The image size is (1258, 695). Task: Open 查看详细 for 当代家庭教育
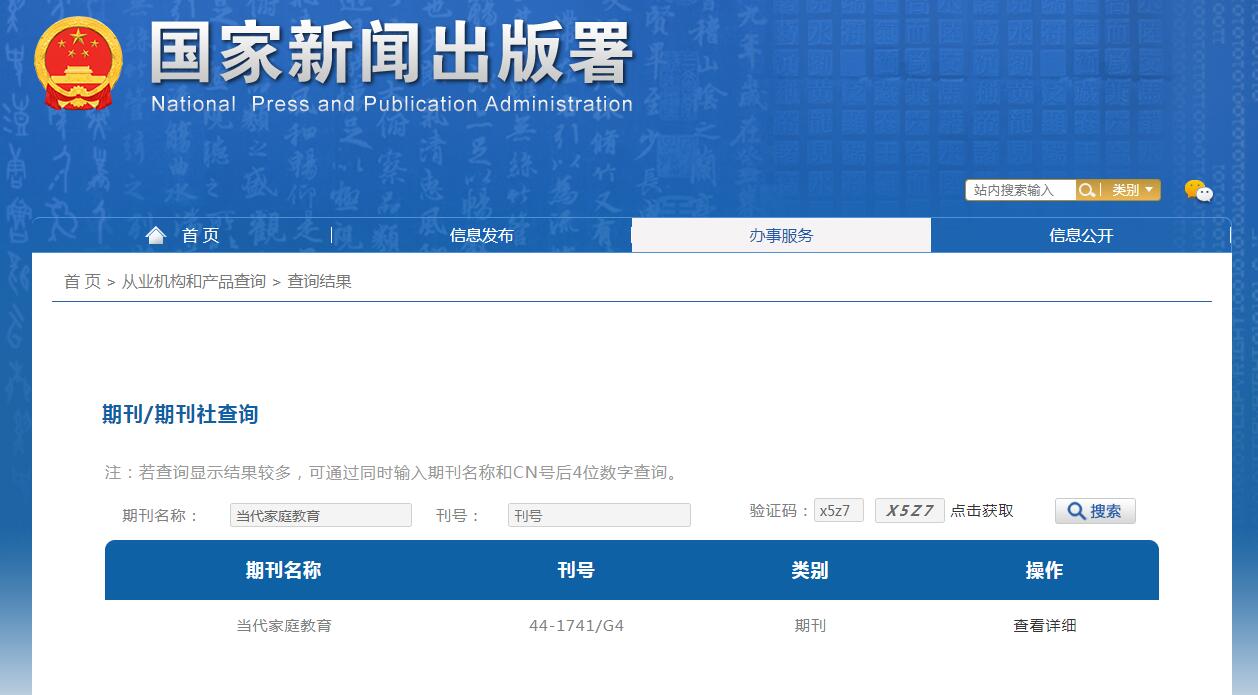(x=1044, y=625)
